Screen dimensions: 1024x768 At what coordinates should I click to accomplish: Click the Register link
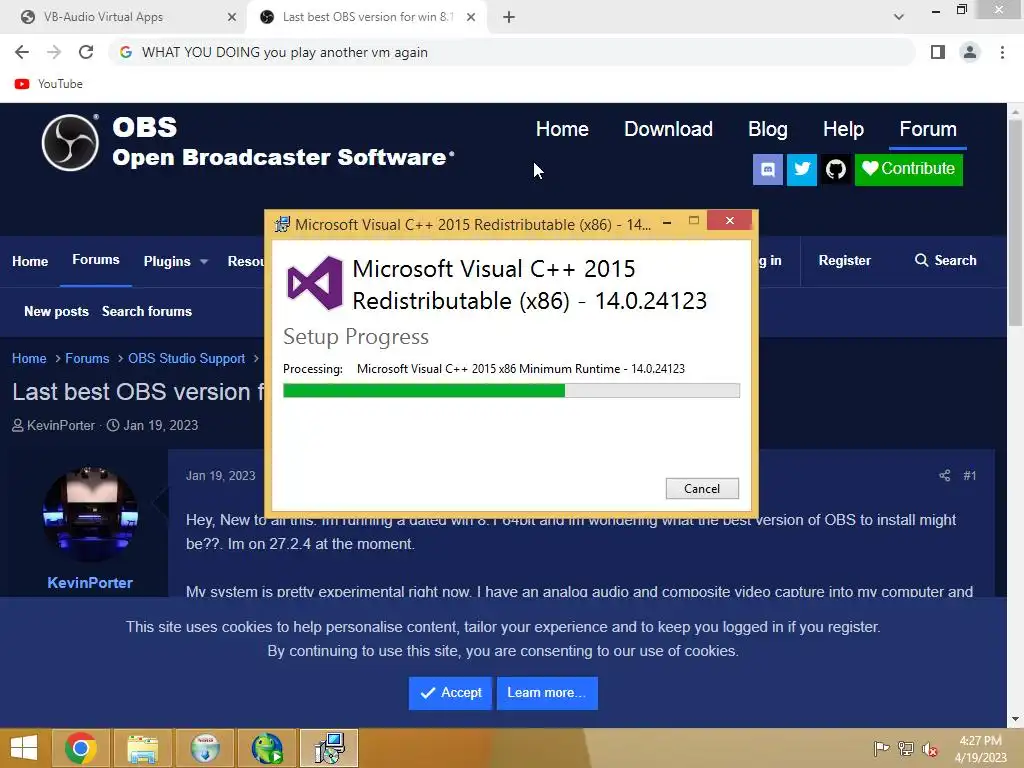coord(844,261)
